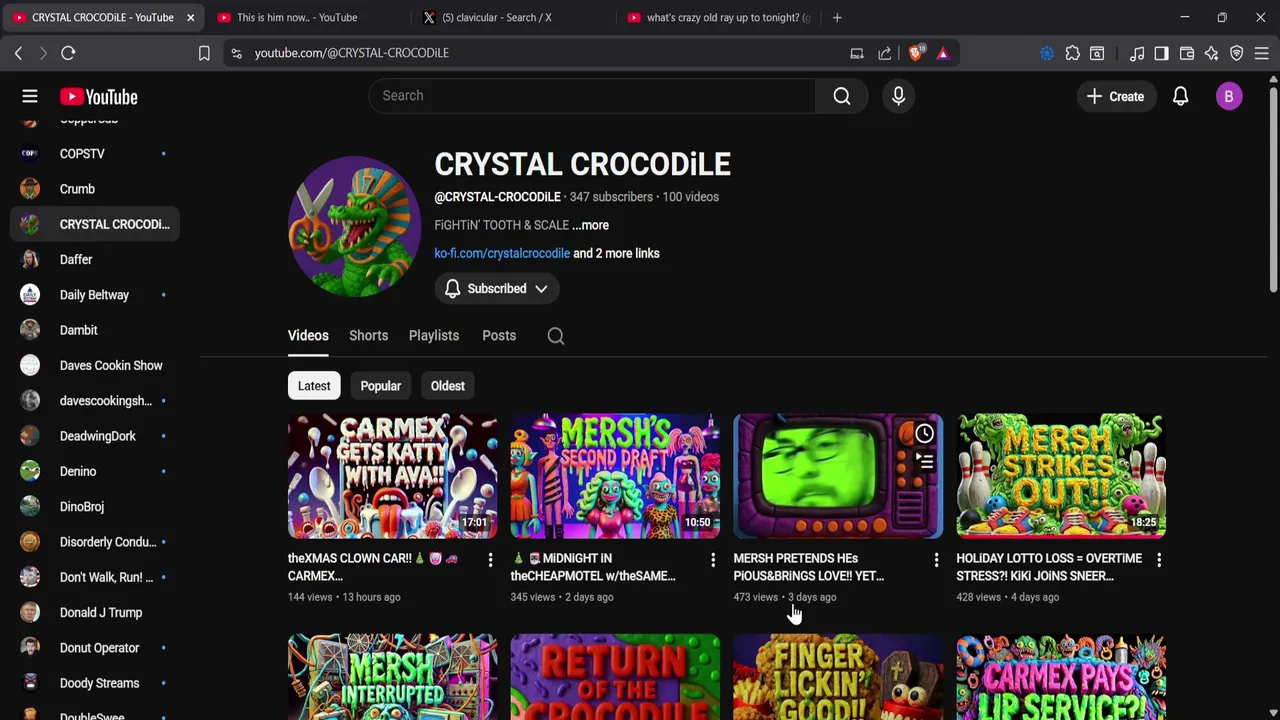The image size is (1280, 720).
Task: Open browser main menu icon
Action: click(x=1262, y=53)
